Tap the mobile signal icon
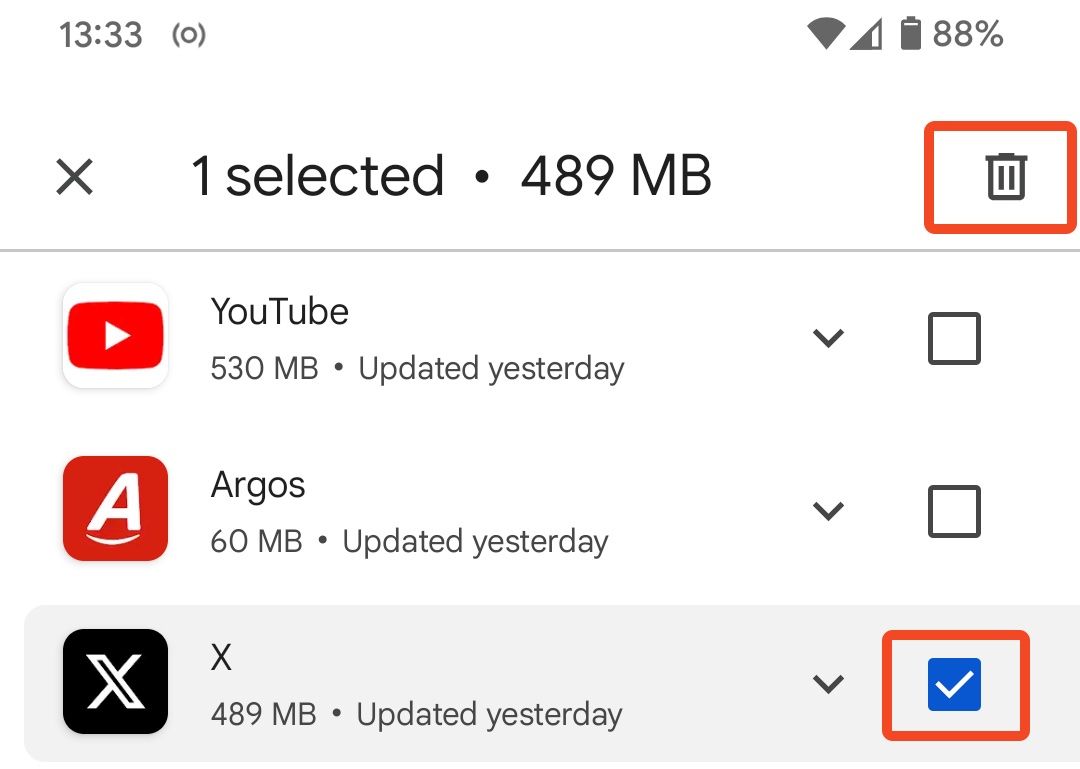Viewport: 1080px width, 769px height. click(x=869, y=36)
